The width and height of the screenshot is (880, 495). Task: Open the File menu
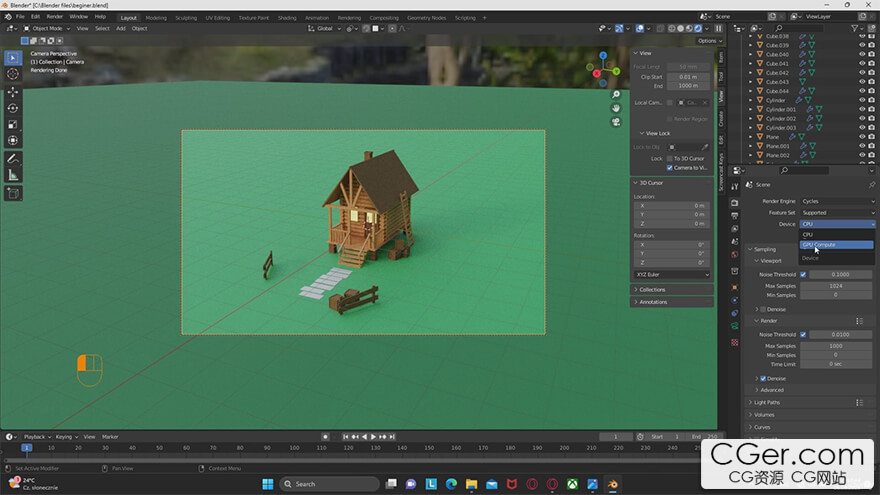click(20, 17)
